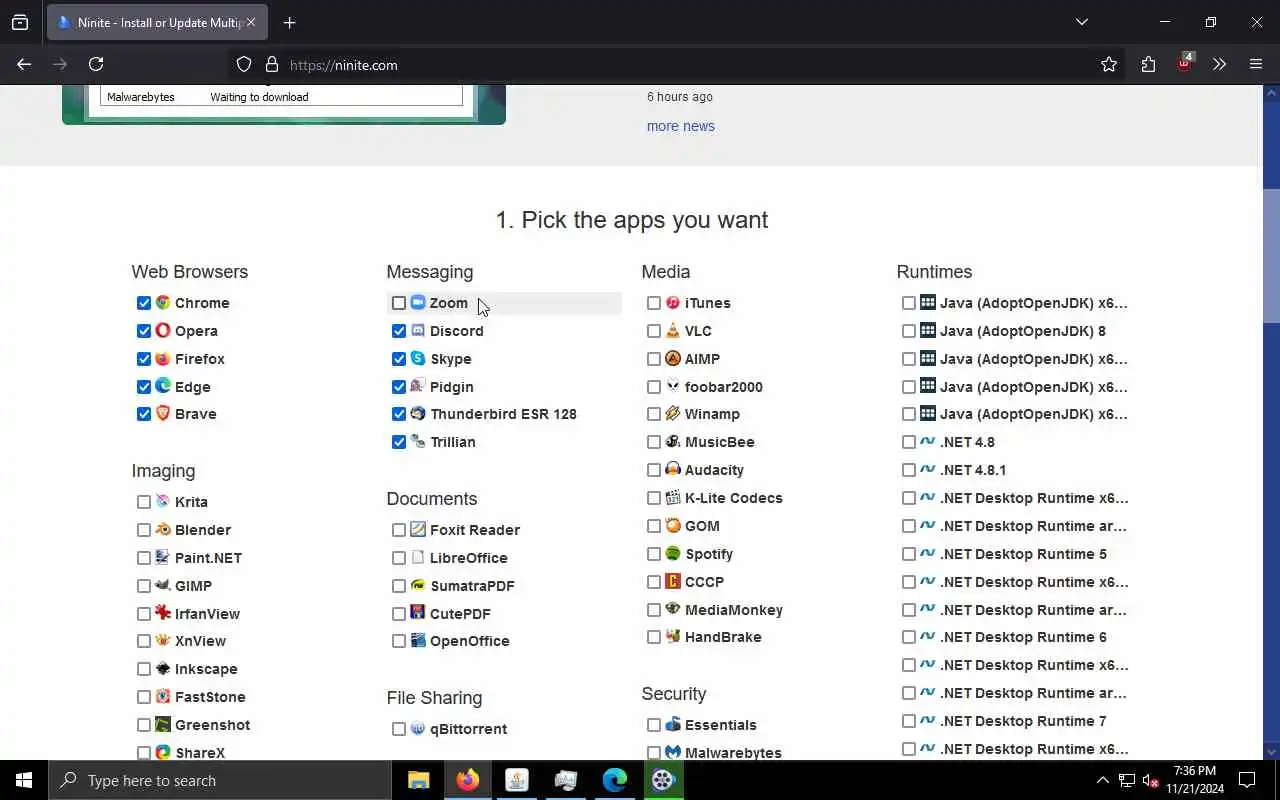This screenshot has width=1280, height=800.
Task: Open Microsoft Edge from the taskbar
Action: (x=615, y=780)
